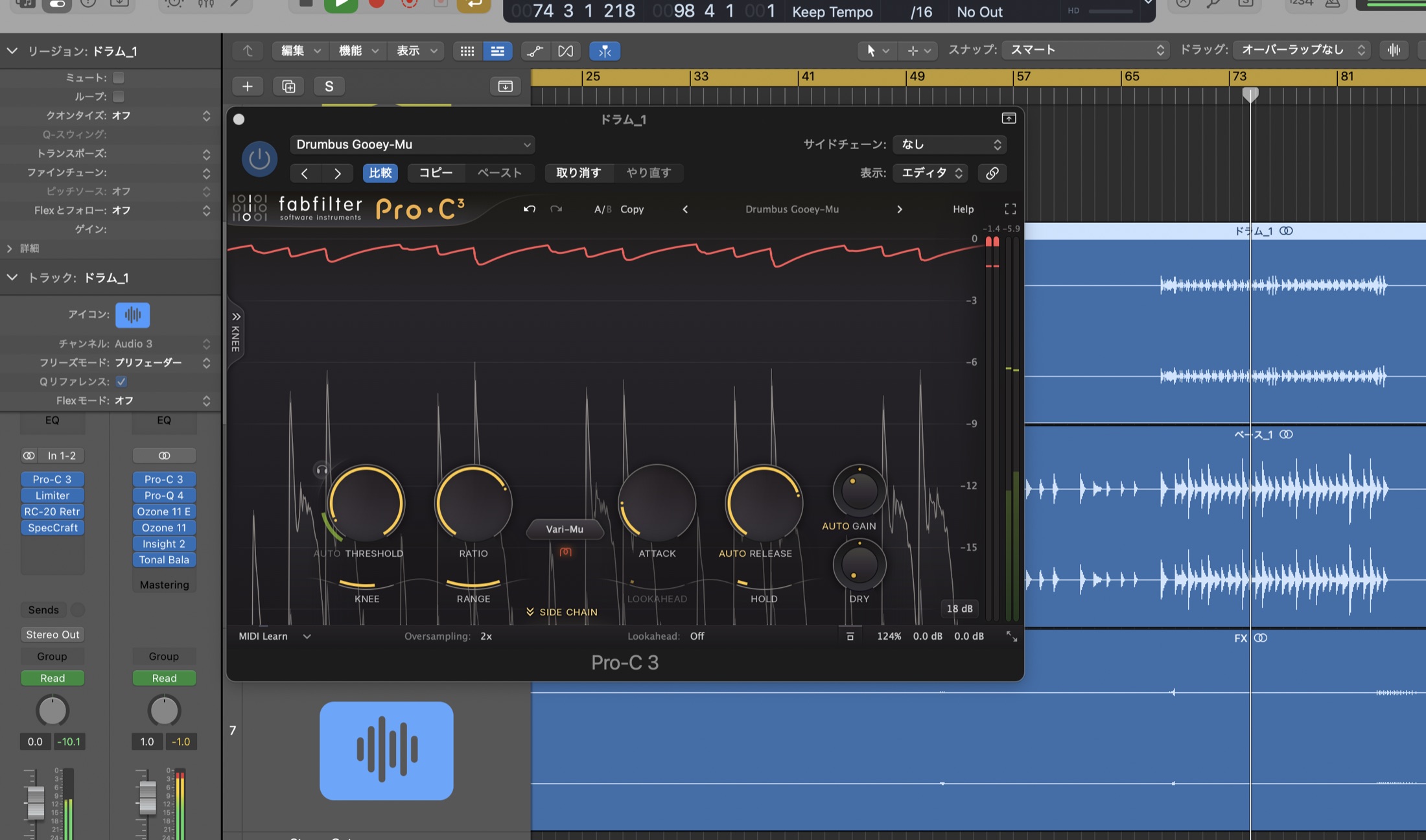The width and height of the screenshot is (1426, 840).
Task: Click the blue catch playhead icon
Action: (x=605, y=51)
